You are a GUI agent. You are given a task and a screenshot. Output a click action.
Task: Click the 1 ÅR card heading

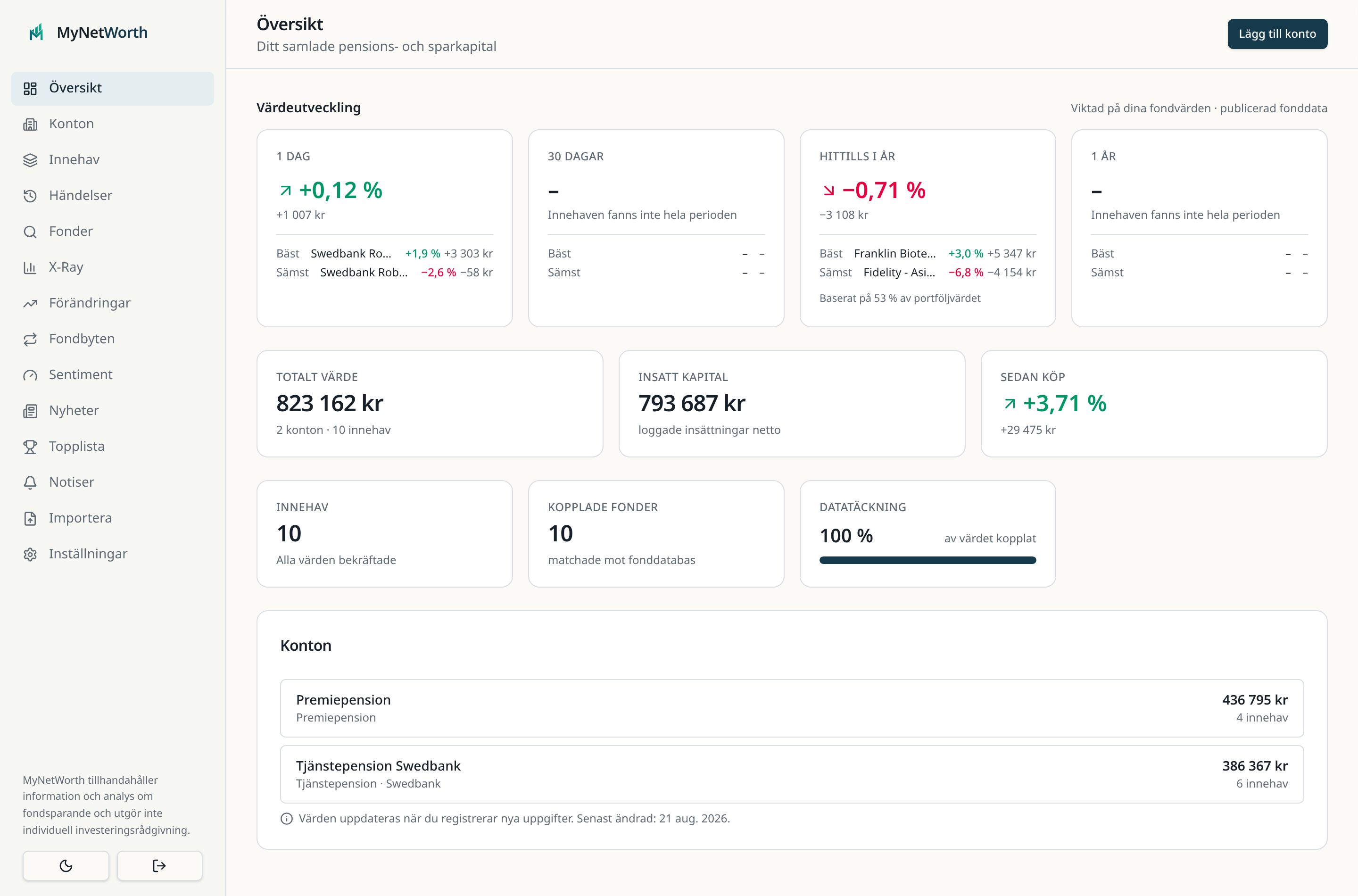point(1103,157)
